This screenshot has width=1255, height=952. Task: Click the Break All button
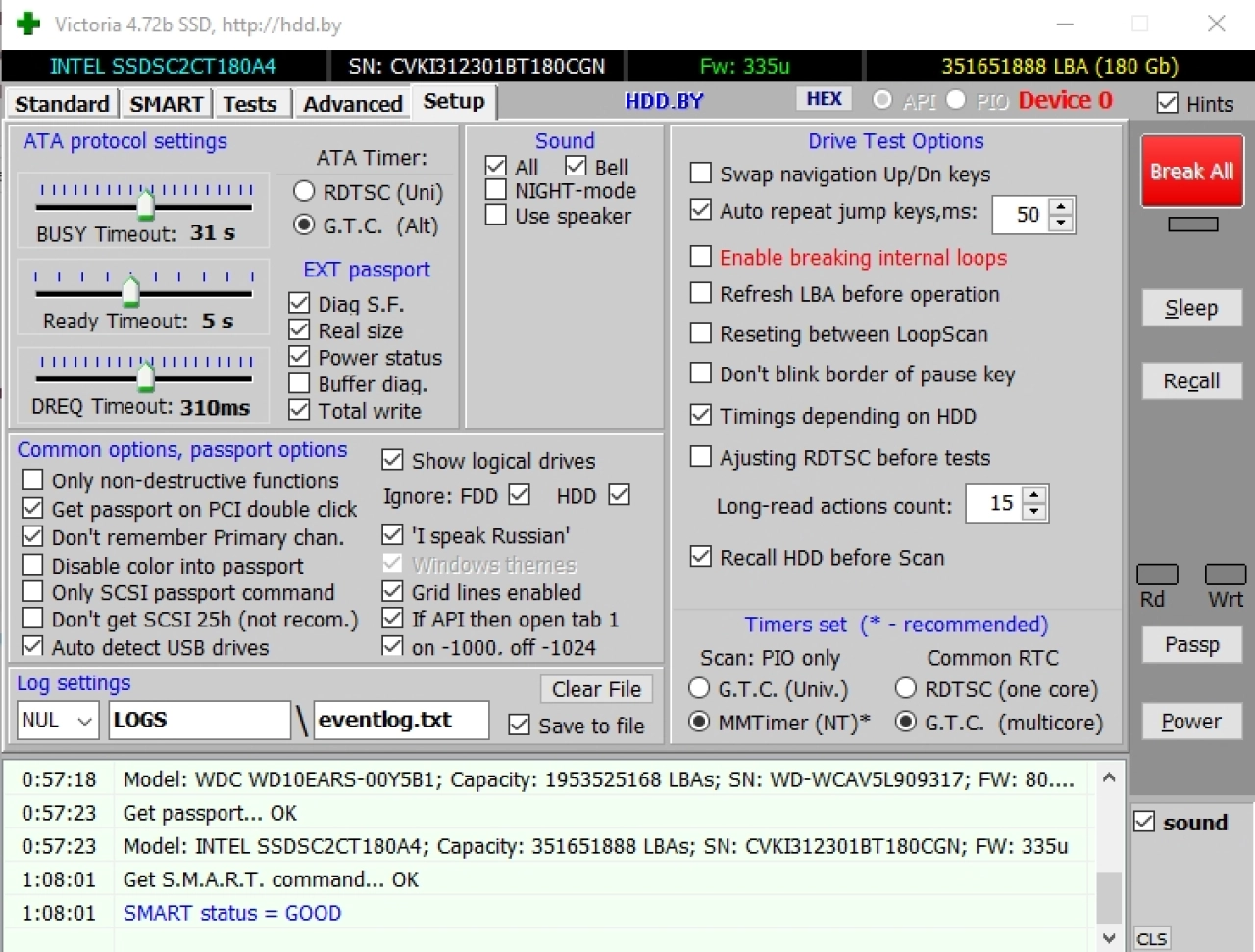pos(1191,171)
